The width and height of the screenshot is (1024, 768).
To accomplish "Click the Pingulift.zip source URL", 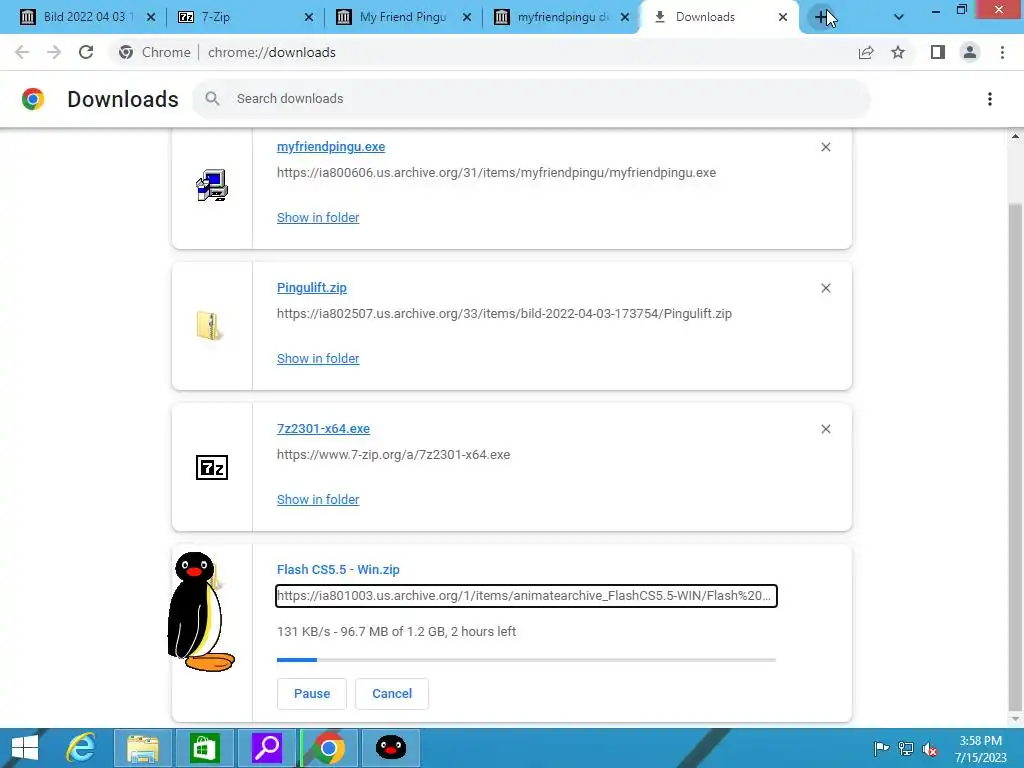I will point(504,313).
